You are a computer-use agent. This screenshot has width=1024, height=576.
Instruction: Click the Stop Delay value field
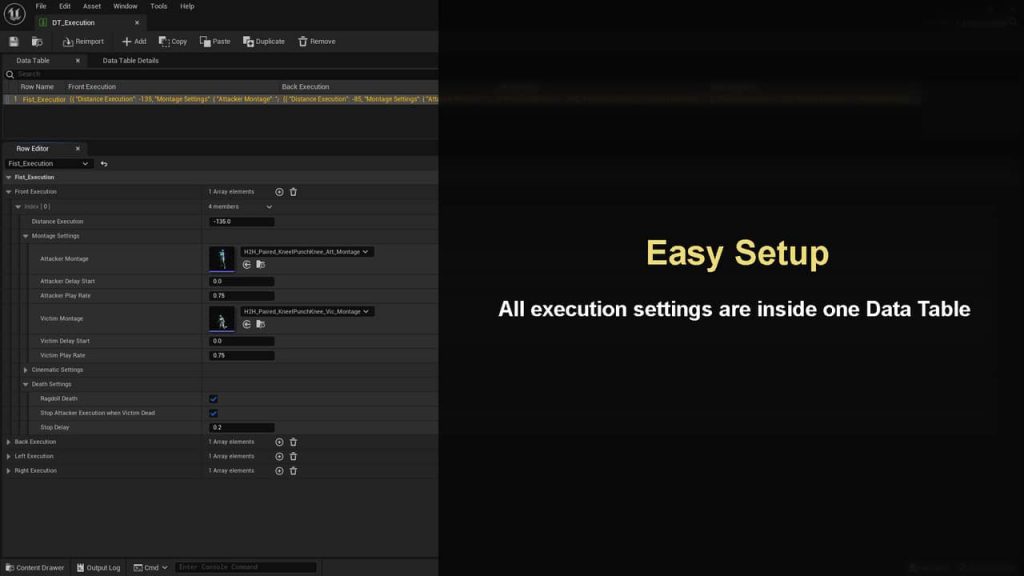coord(242,428)
